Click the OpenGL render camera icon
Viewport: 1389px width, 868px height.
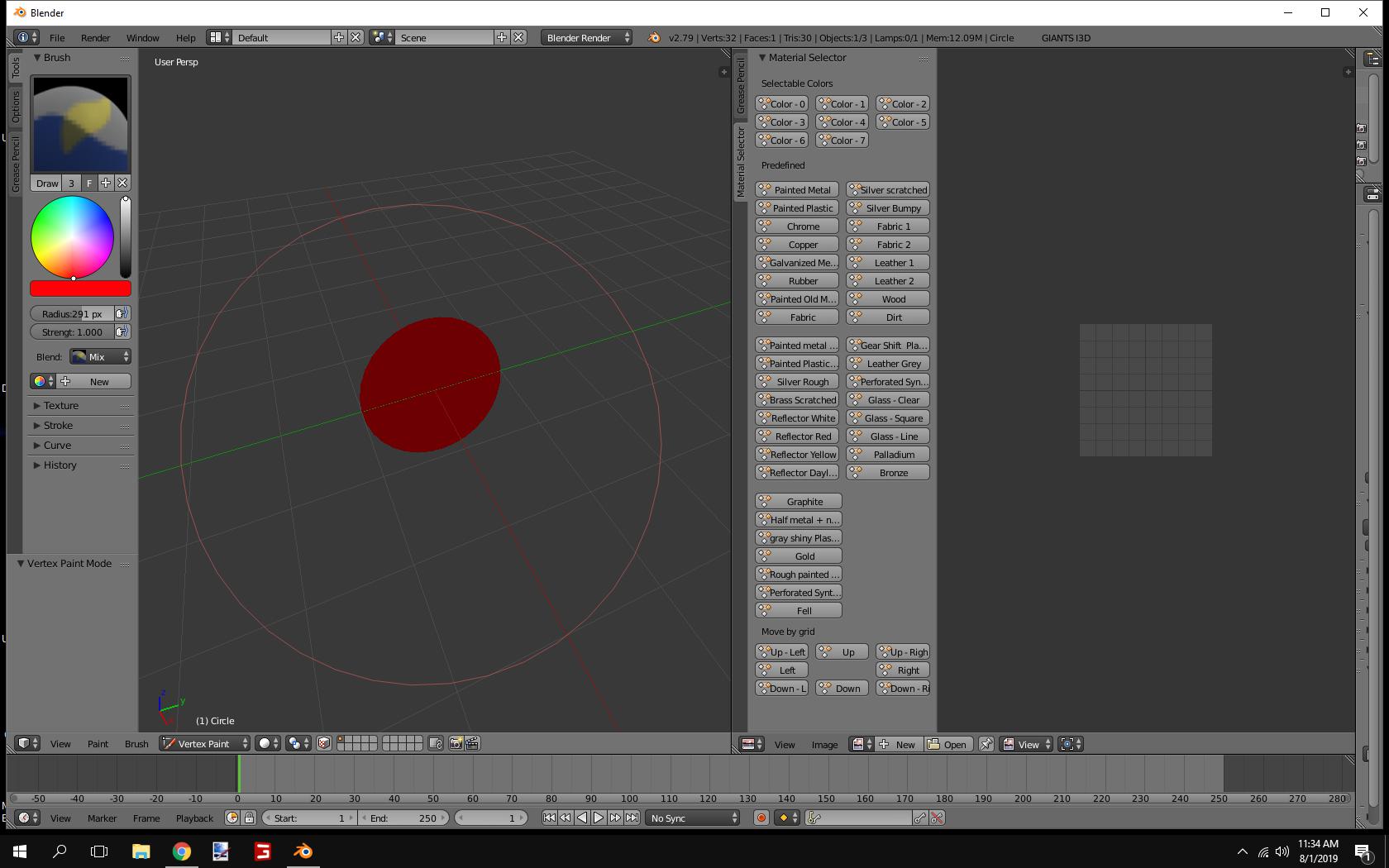(x=456, y=744)
